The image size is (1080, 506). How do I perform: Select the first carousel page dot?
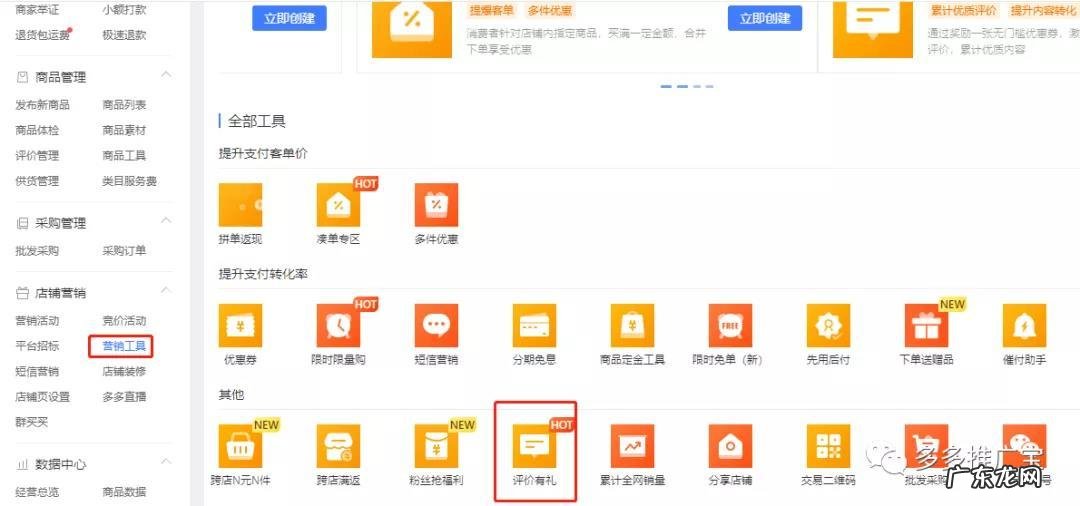pos(666,87)
